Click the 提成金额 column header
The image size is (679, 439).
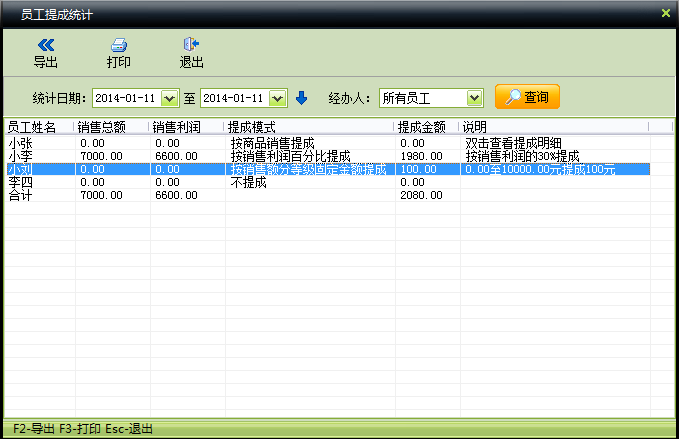(x=427, y=127)
